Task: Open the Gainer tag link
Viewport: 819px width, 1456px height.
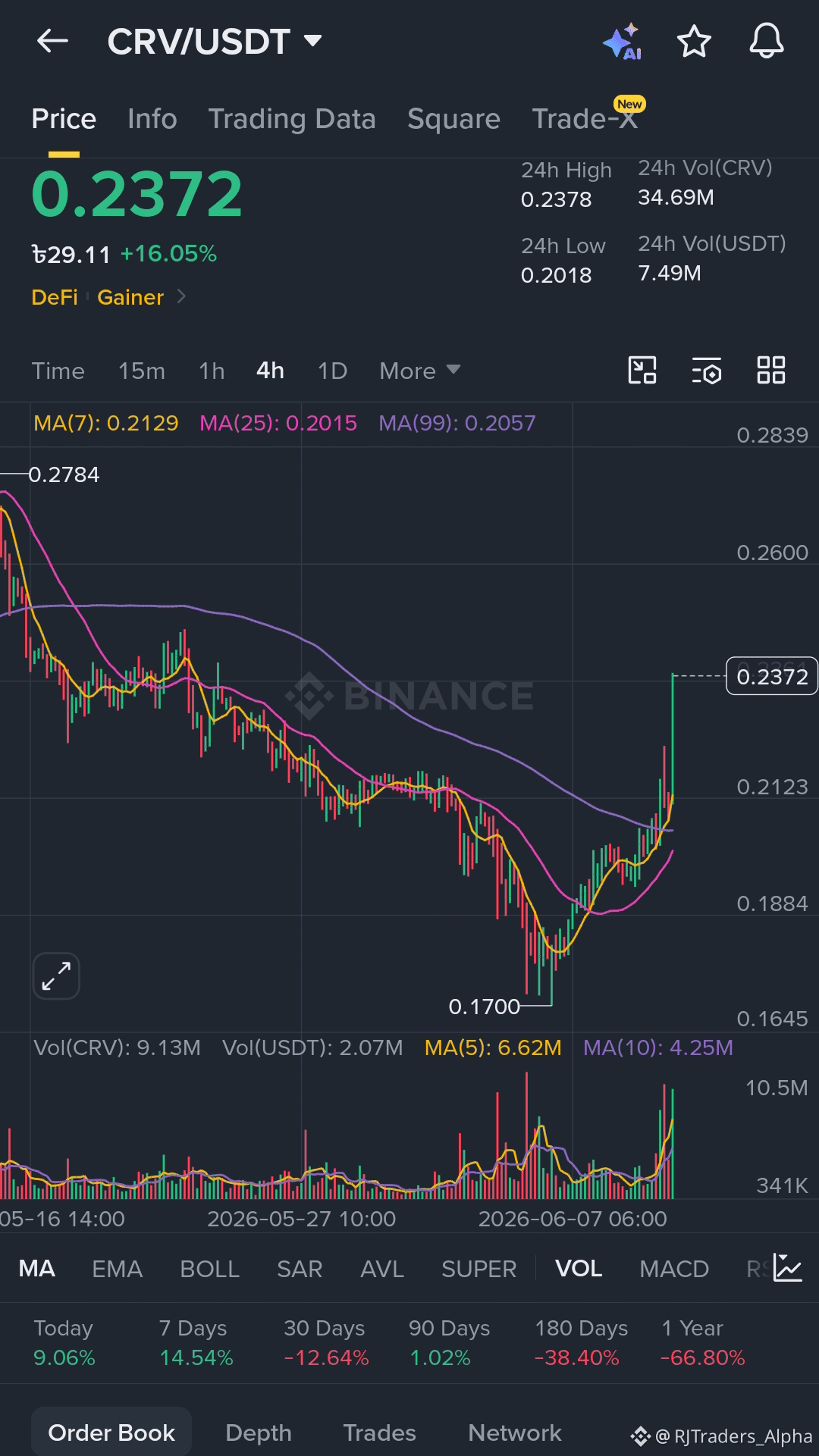Action: click(130, 297)
